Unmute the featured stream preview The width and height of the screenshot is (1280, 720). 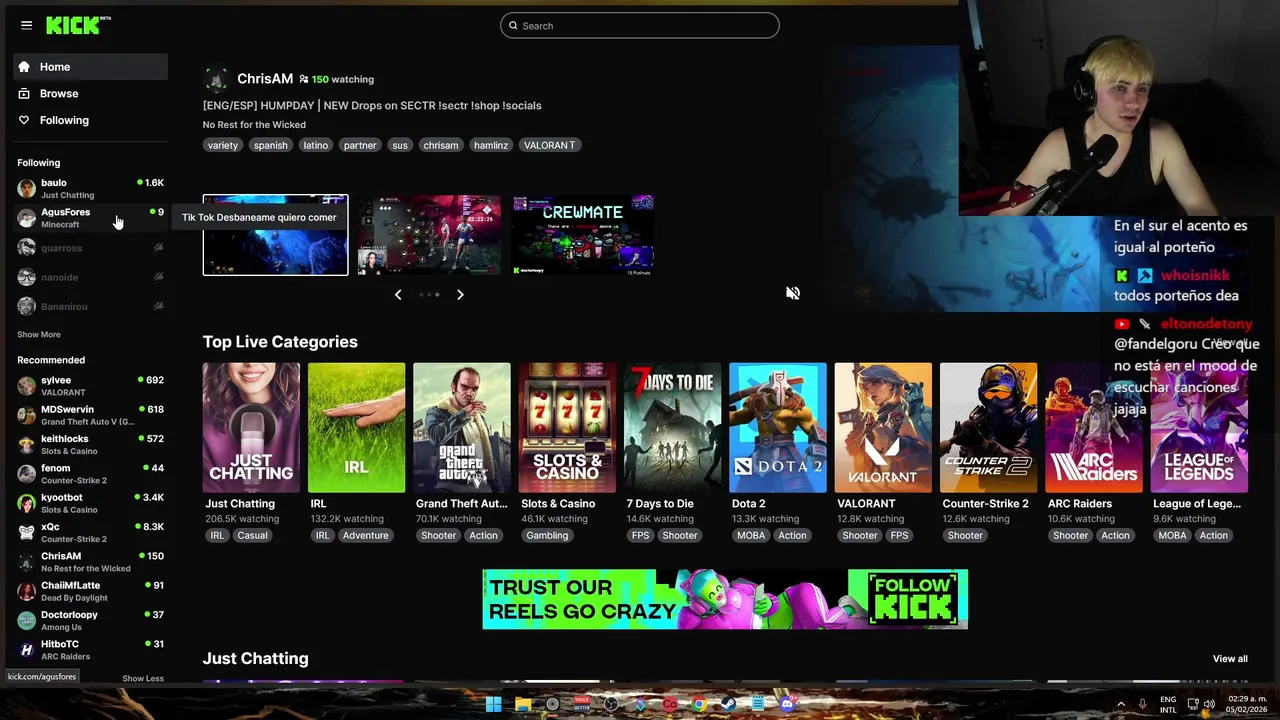pyautogui.click(x=793, y=293)
